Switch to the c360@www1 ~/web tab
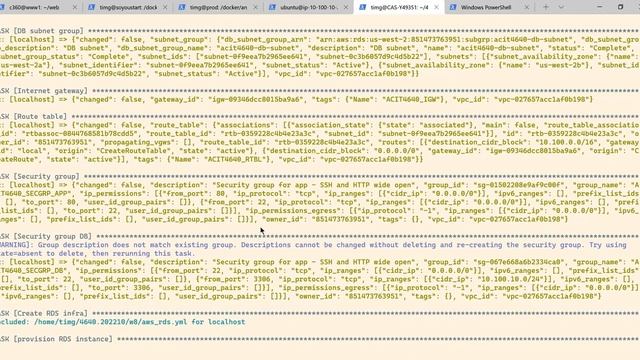The width and height of the screenshot is (640, 360). (x=35, y=7)
